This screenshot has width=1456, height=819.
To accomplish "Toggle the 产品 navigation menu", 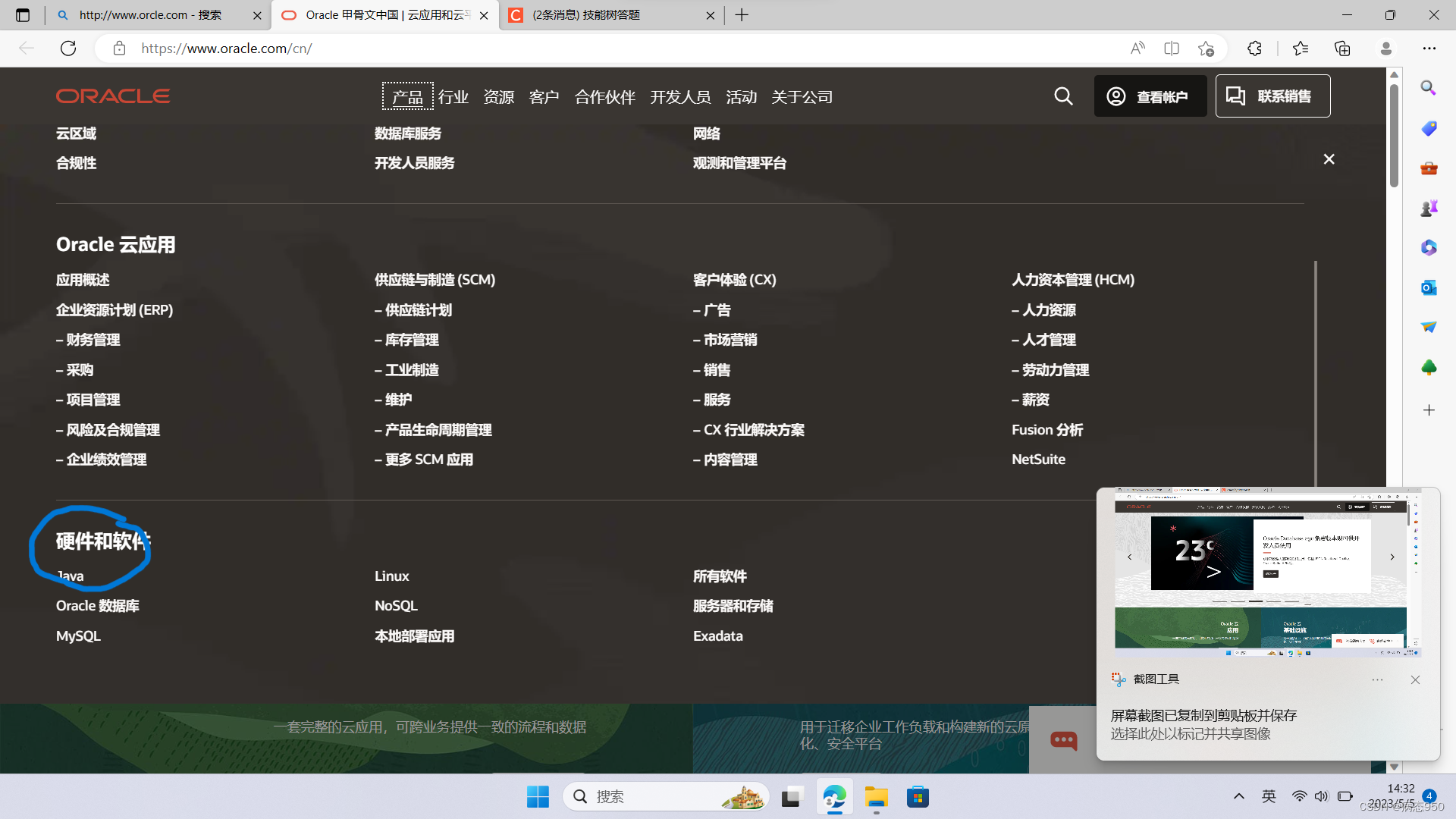I will [x=407, y=97].
